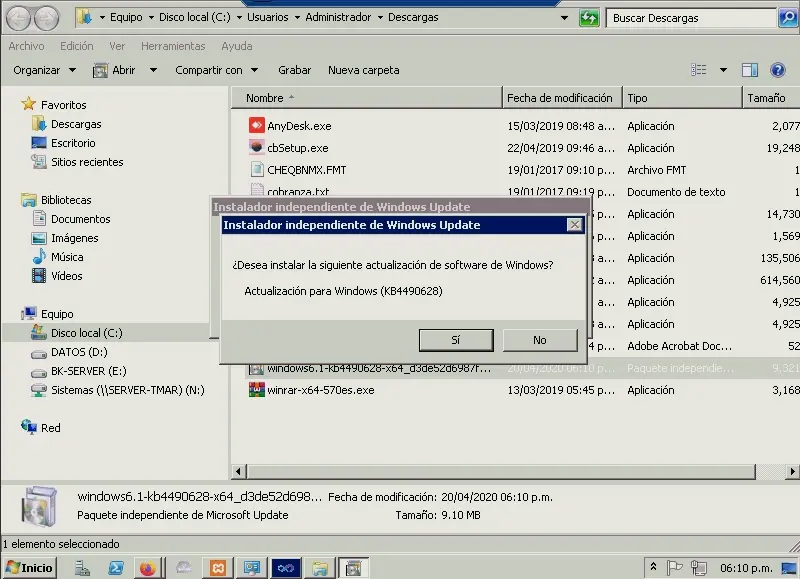The height and width of the screenshot is (579, 800).
Task: Toggle the preview pane icon
Action: 749,70
